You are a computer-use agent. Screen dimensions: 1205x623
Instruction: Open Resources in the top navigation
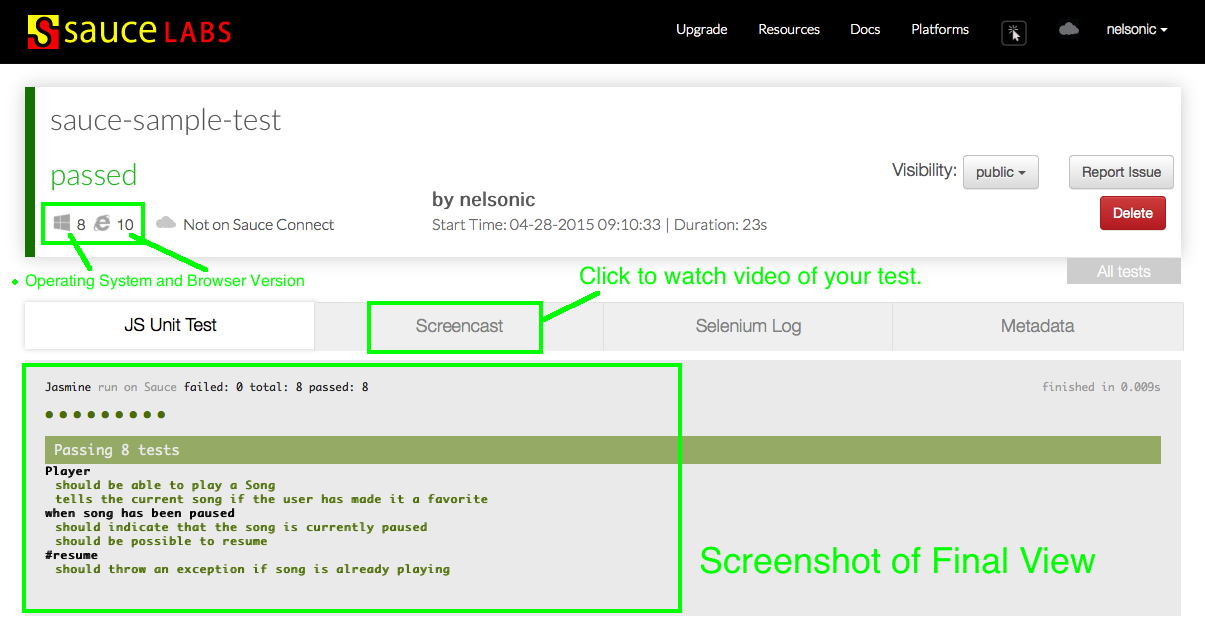789,30
